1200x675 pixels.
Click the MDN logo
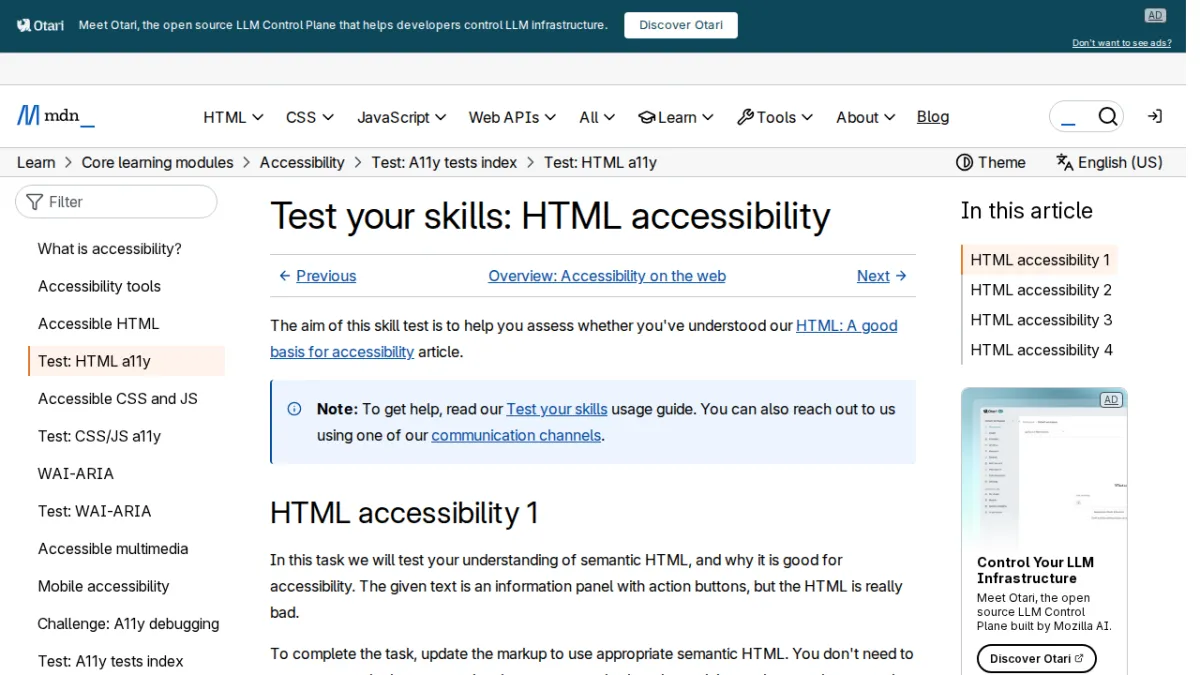coord(56,117)
